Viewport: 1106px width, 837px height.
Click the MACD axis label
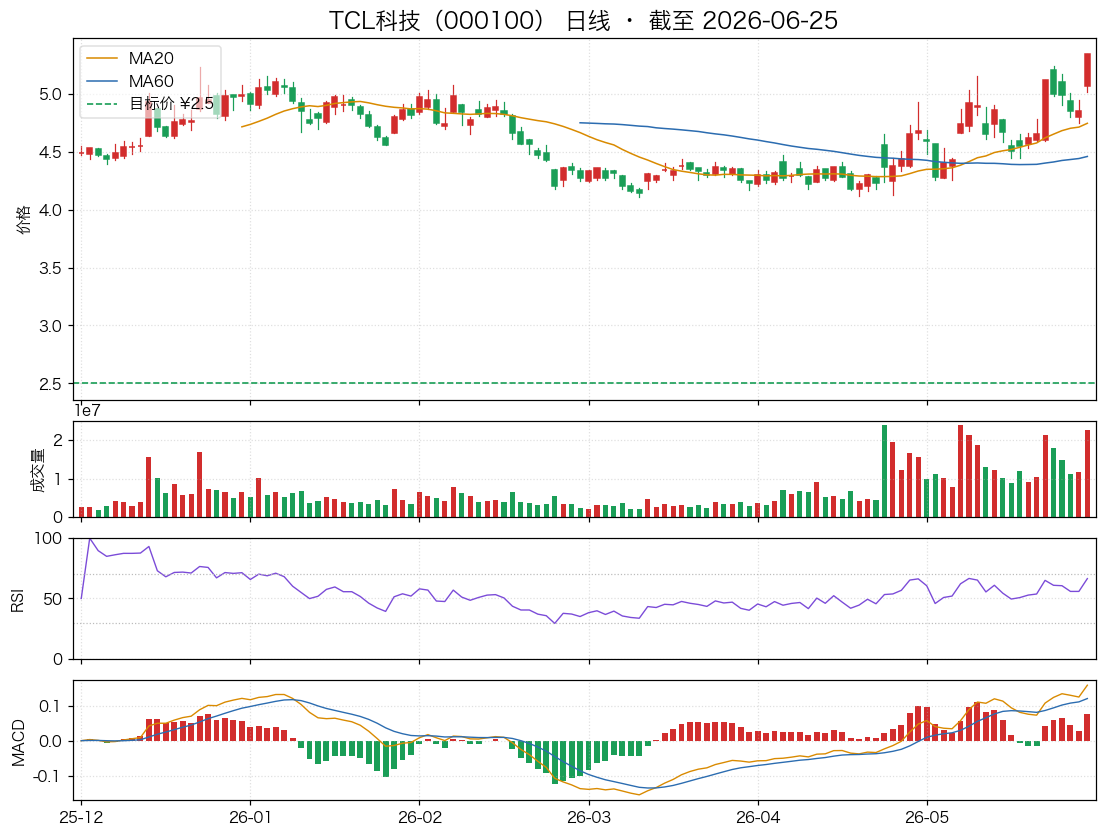pos(18,743)
